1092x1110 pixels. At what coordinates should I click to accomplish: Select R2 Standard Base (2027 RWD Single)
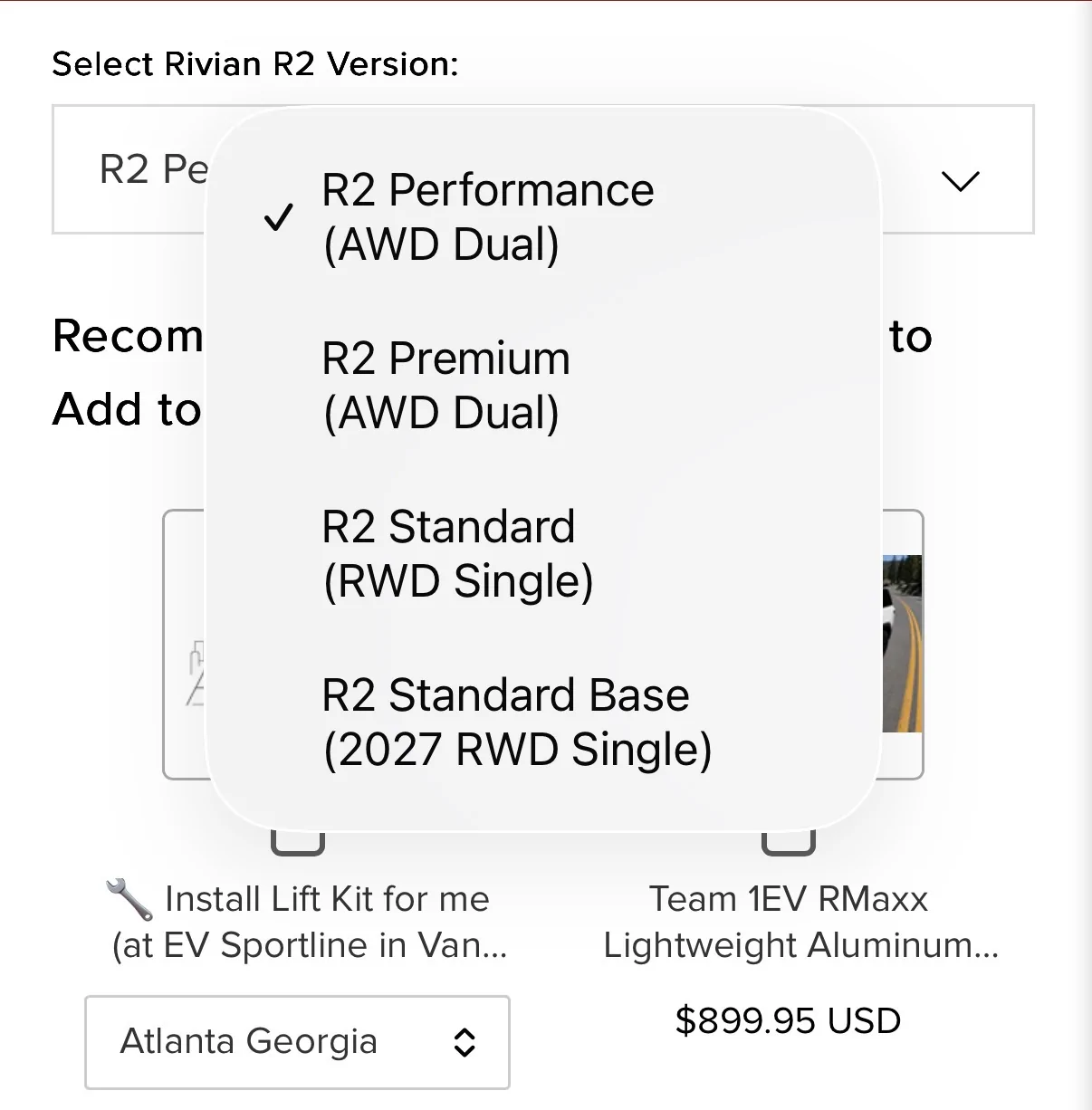tap(543, 722)
